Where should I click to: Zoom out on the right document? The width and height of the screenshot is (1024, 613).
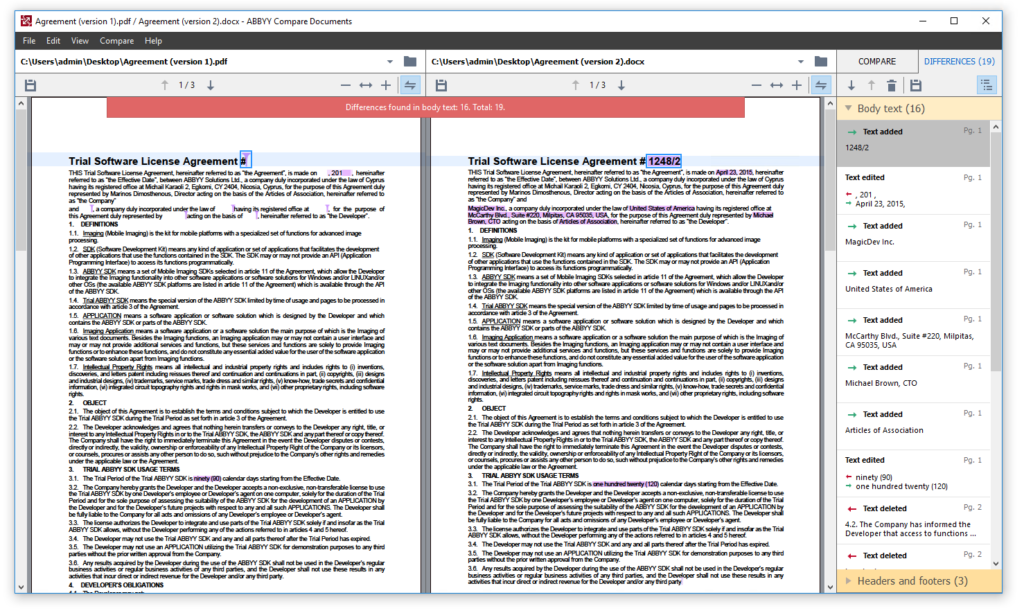point(756,86)
